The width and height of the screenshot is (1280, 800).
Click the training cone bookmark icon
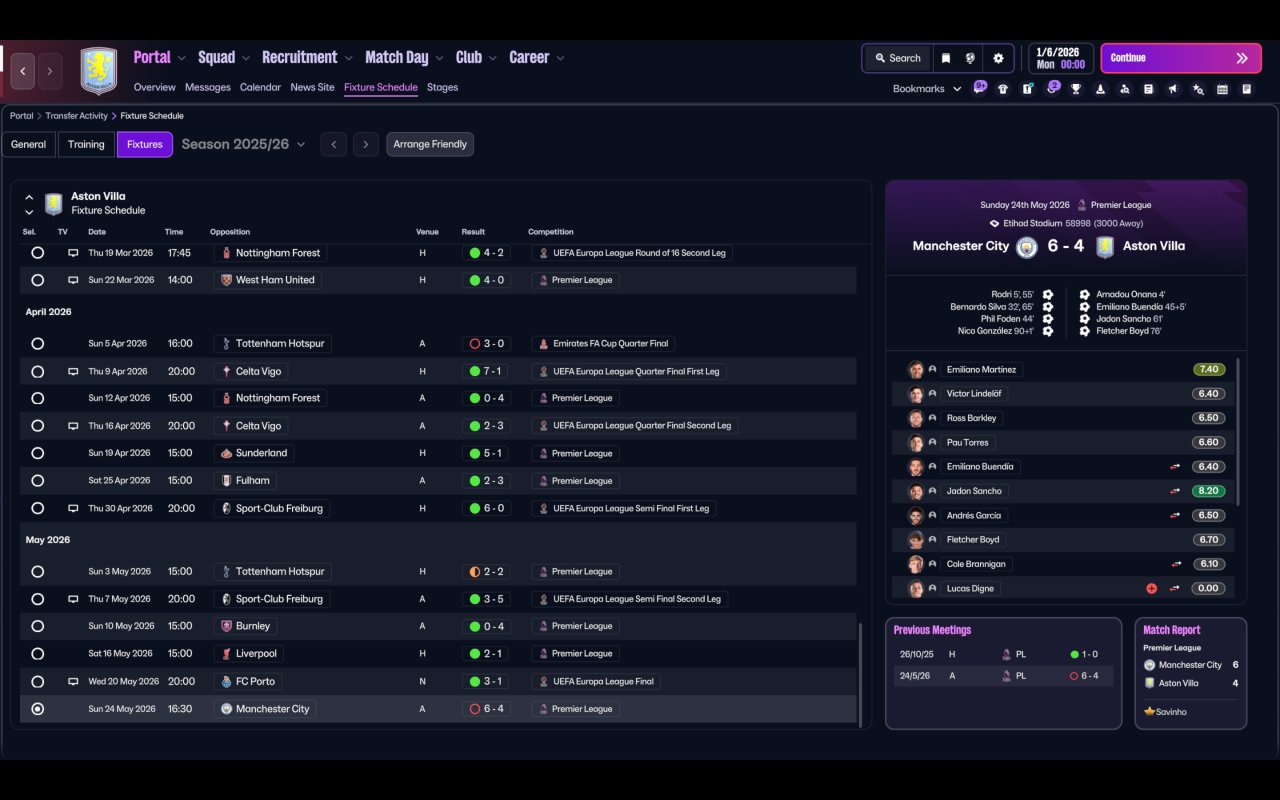(x=1100, y=89)
